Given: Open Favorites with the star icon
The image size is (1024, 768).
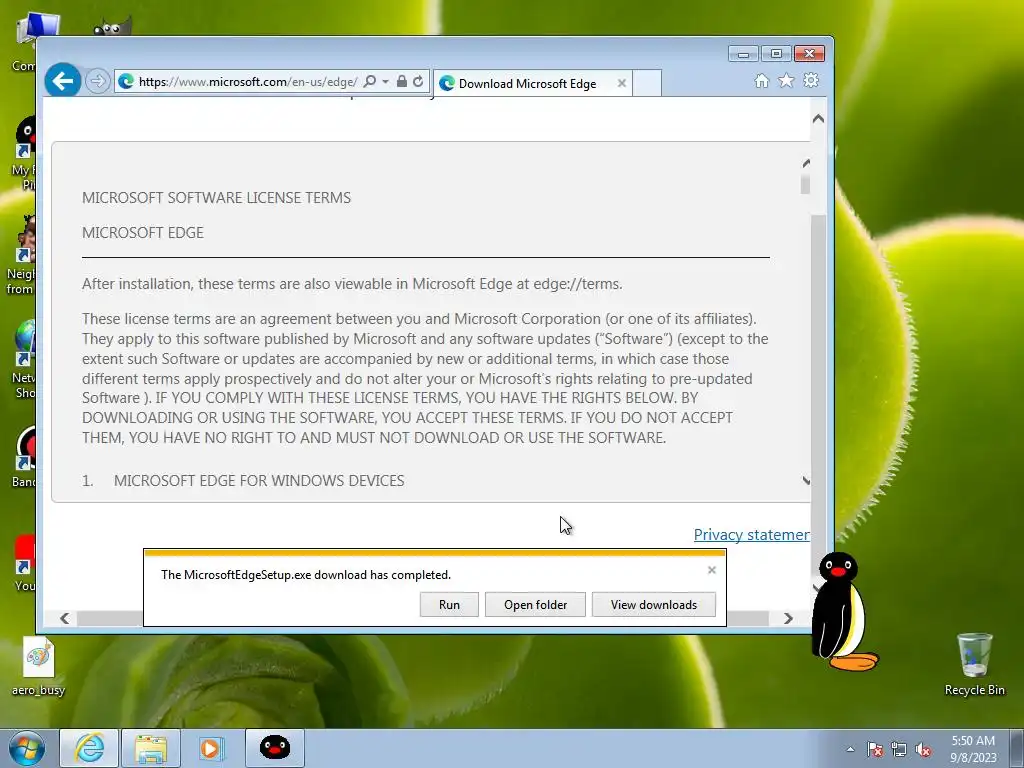Looking at the screenshot, I should click(x=786, y=80).
